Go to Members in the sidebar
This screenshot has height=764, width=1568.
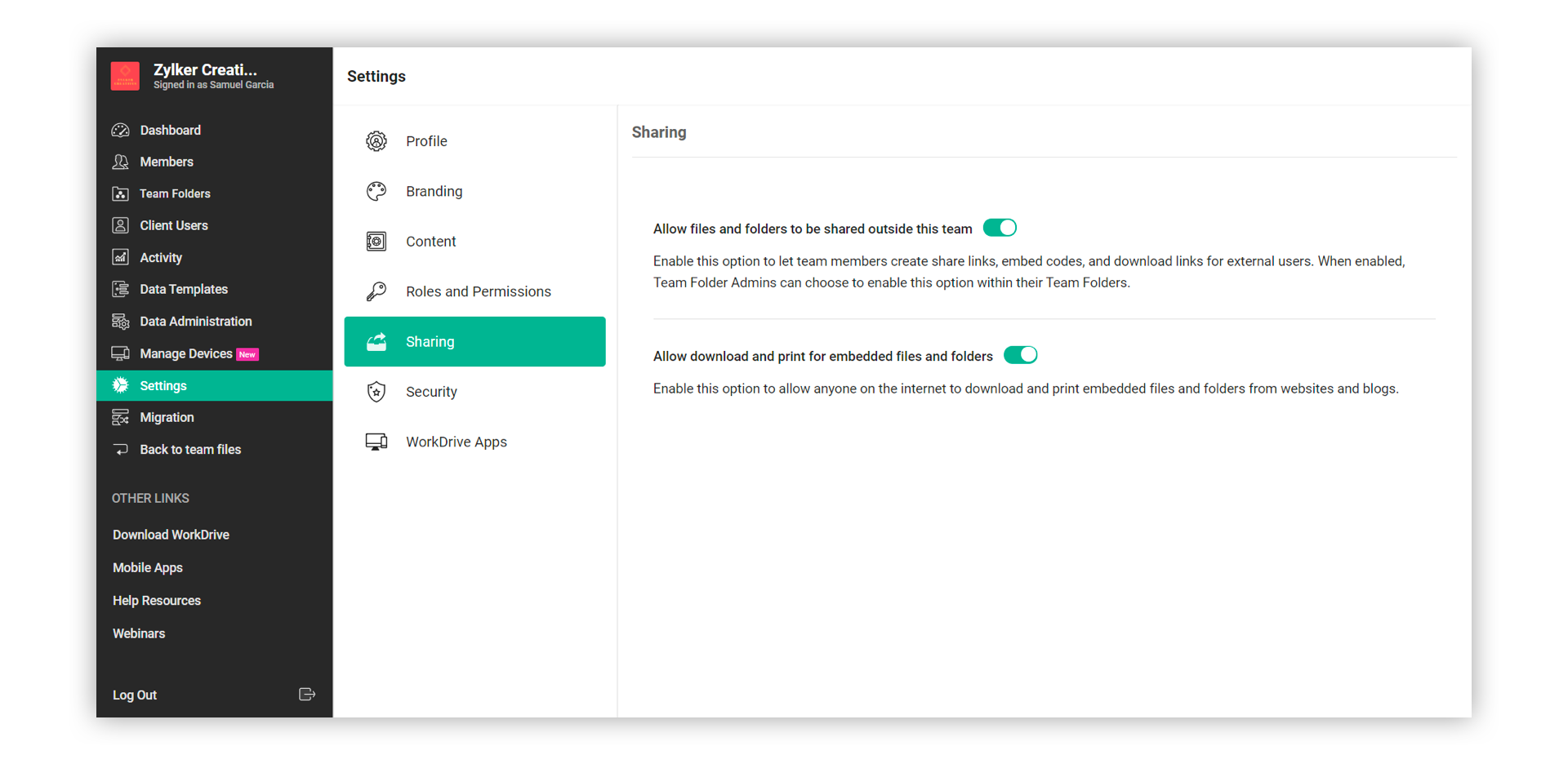(167, 162)
